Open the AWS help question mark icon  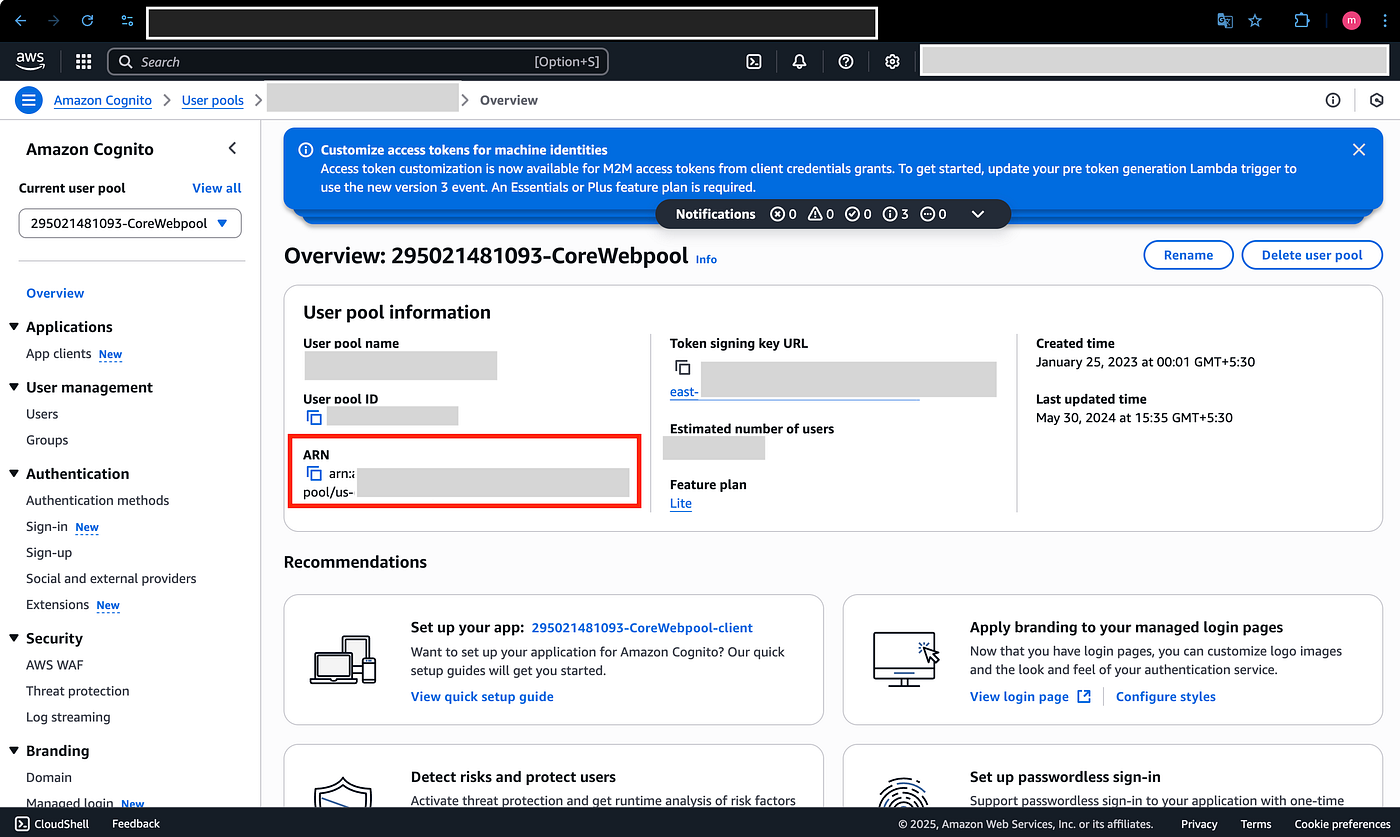tap(846, 62)
